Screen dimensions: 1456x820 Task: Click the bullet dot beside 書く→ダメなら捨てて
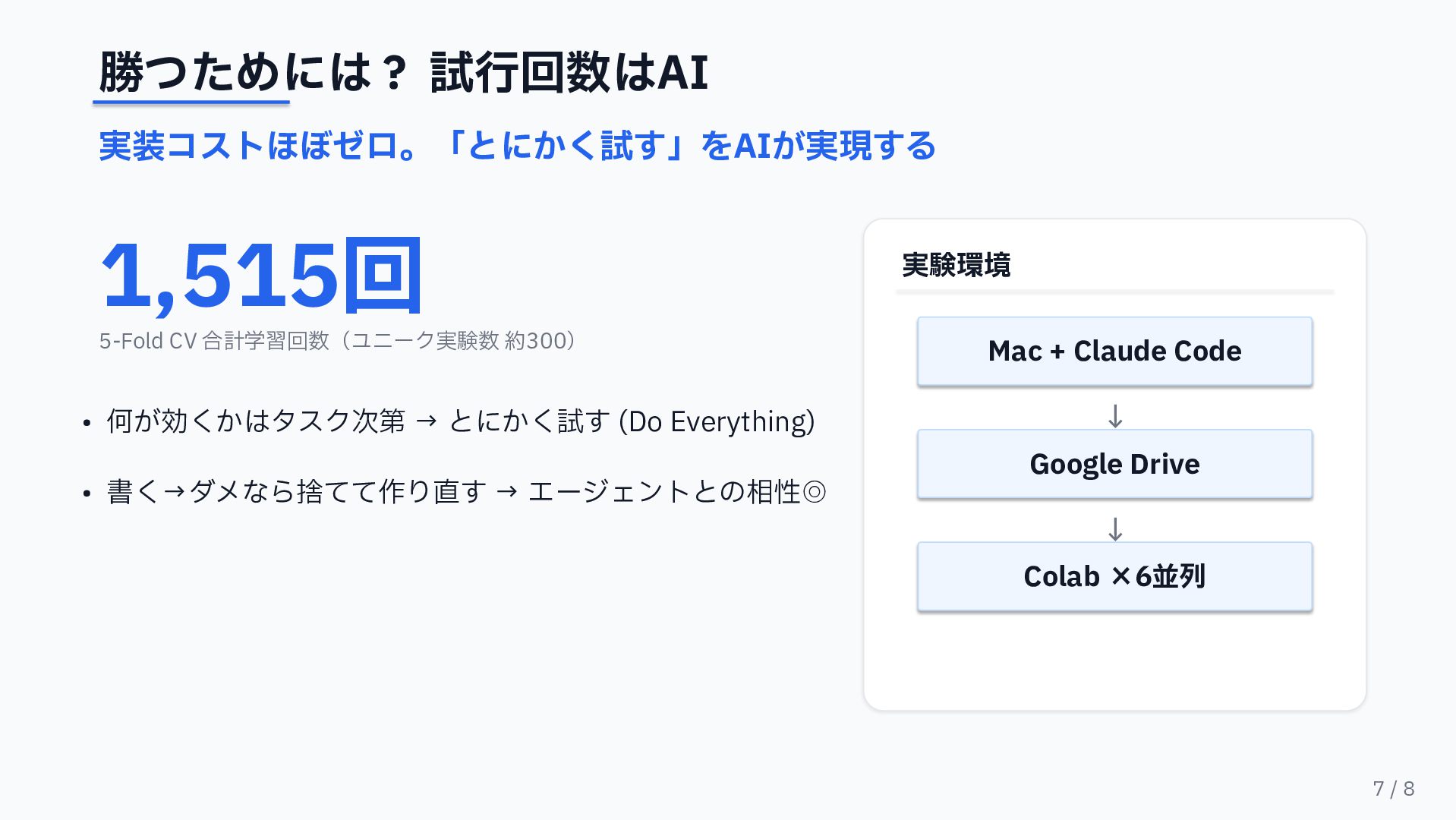pos(87,494)
